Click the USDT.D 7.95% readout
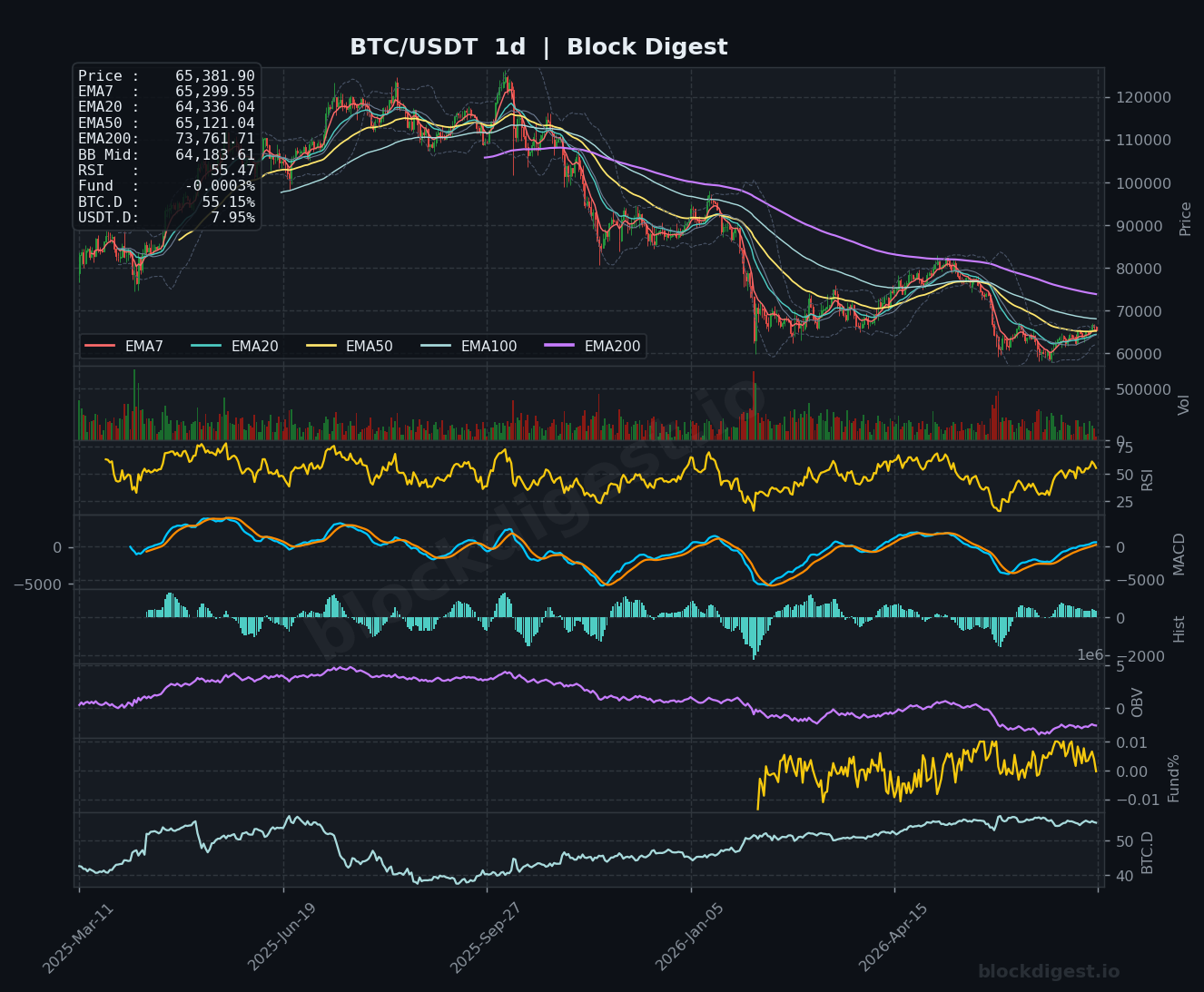The image size is (1204, 992). (x=166, y=218)
